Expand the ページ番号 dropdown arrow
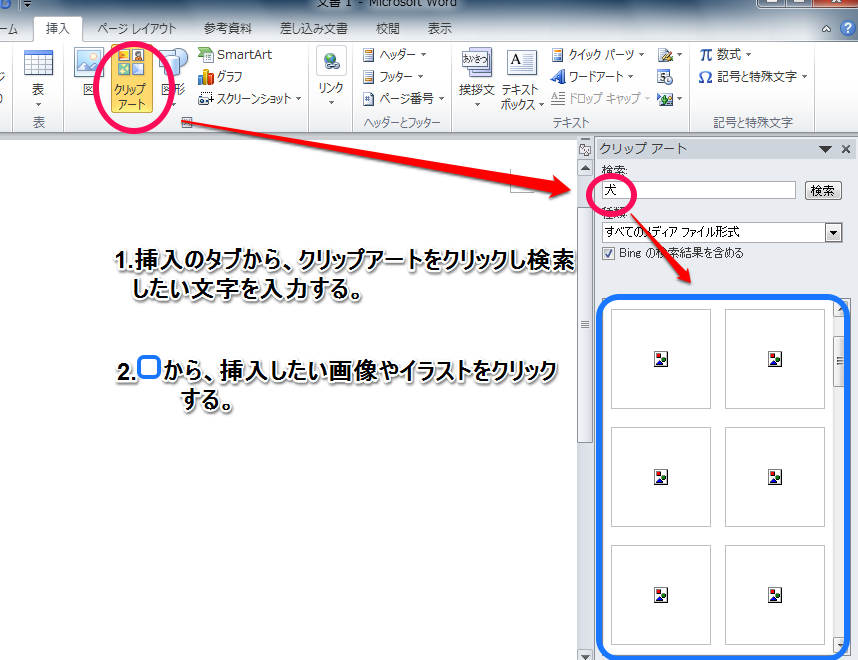The height and width of the screenshot is (660, 858). 441,99
